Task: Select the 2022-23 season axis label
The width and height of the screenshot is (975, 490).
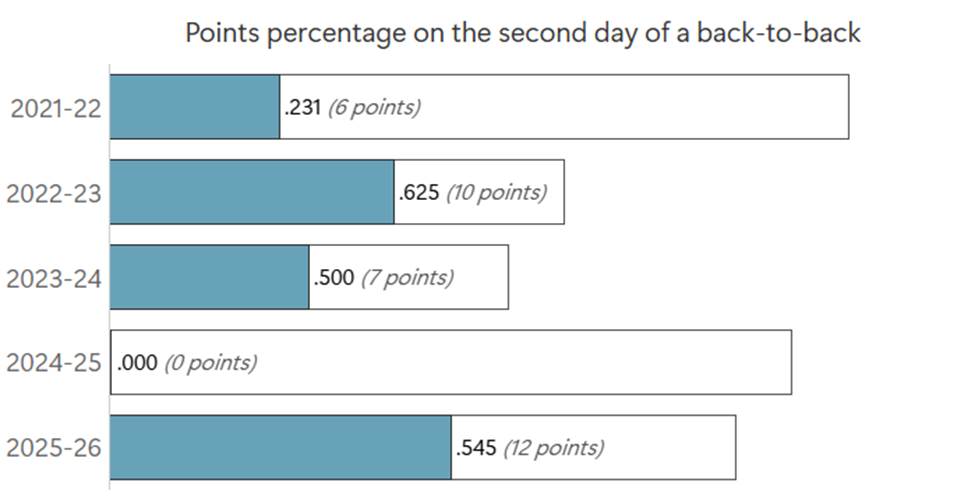Action: coord(55,193)
